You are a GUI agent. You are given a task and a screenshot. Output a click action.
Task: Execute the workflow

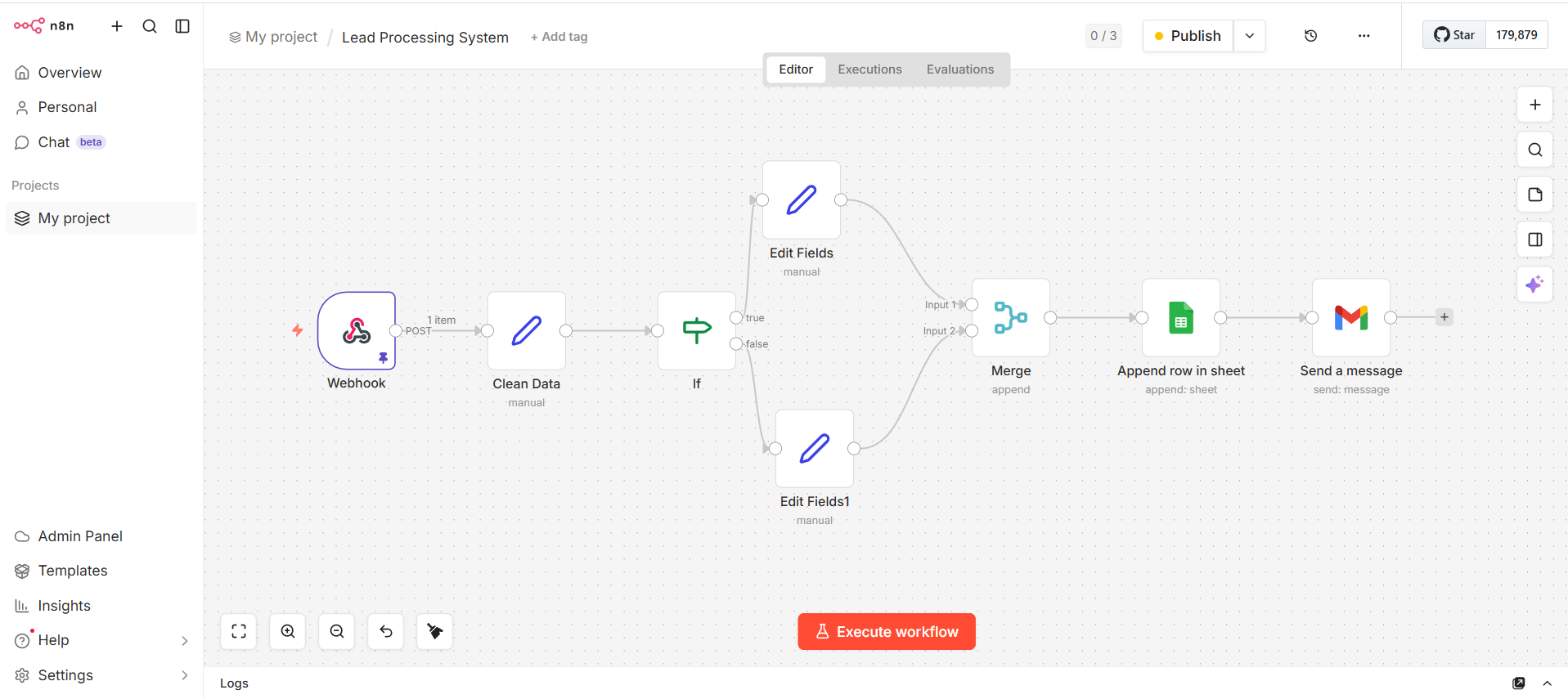pos(887,632)
